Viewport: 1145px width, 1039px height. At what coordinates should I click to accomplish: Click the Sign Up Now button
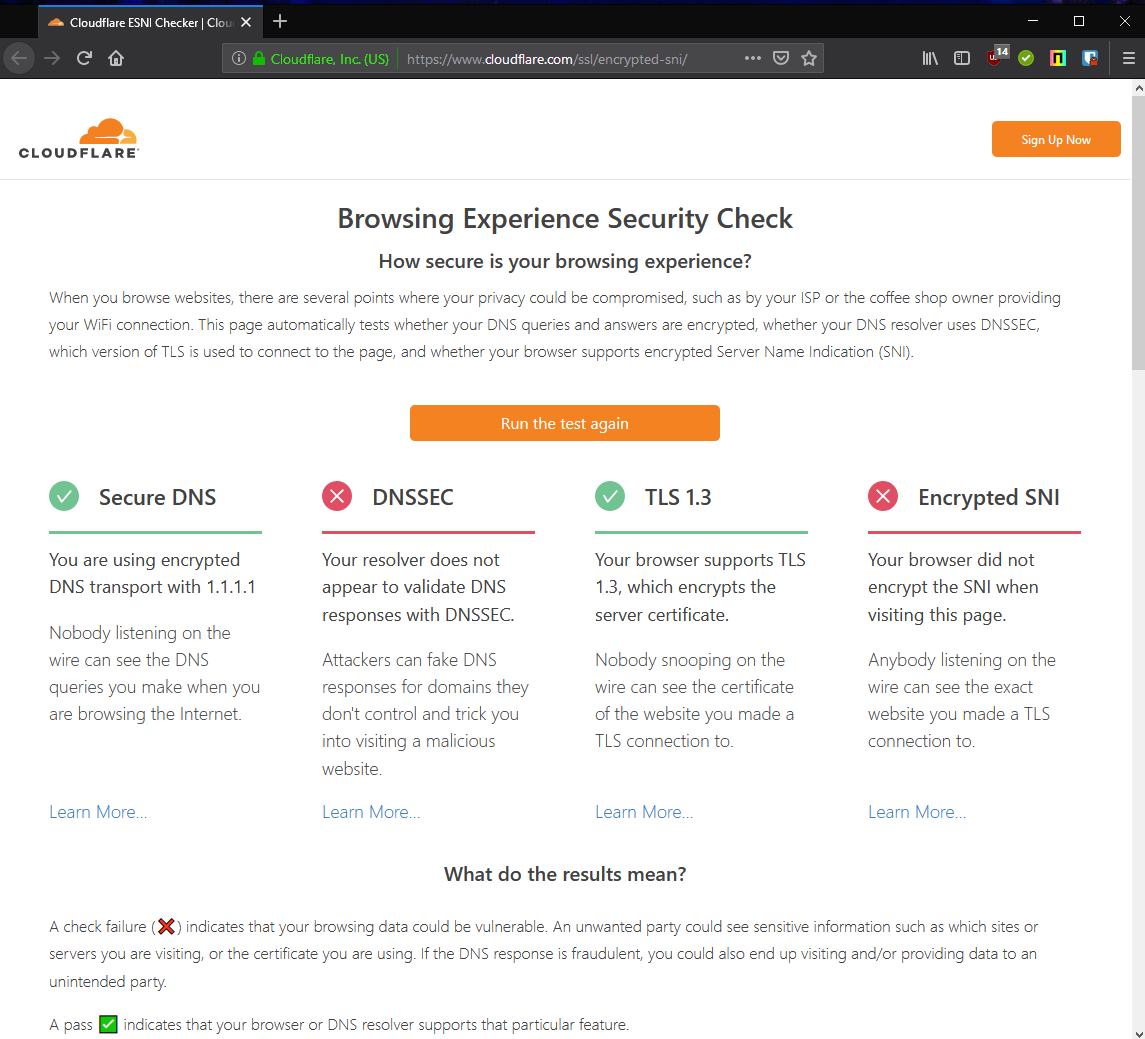click(x=1055, y=140)
